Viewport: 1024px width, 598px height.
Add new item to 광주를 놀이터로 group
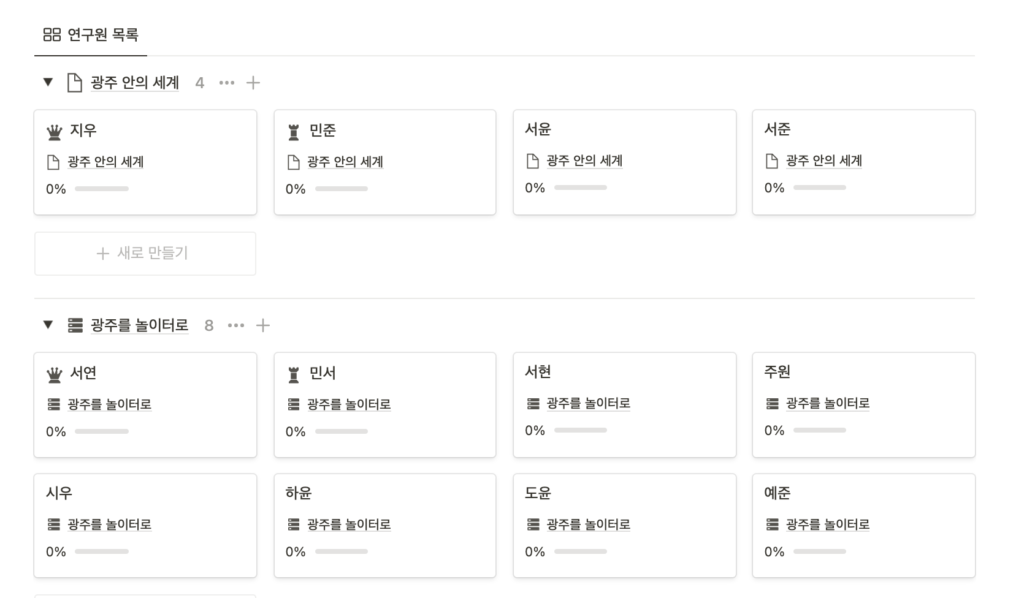(x=263, y=325)
